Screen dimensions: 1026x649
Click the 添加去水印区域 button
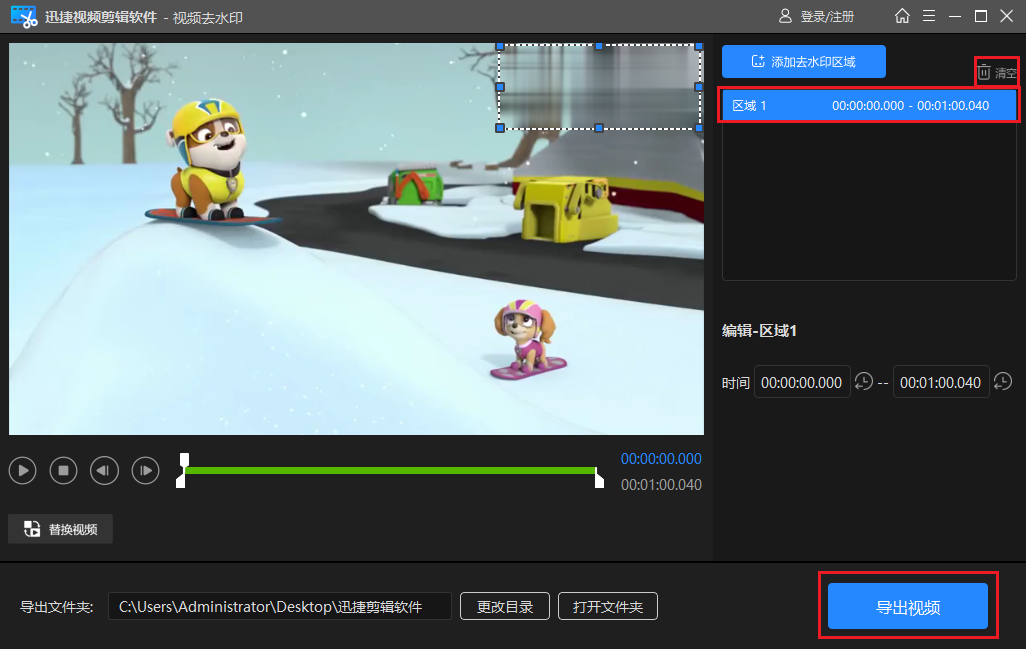pos(804,61)
